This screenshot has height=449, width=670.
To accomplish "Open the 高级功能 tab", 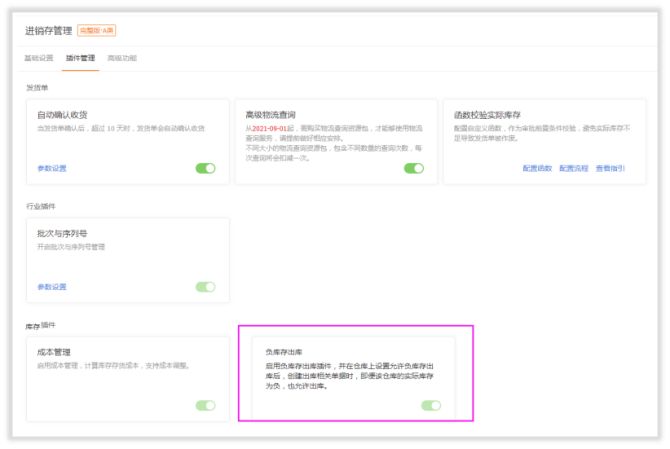I will tap(122, 58).
